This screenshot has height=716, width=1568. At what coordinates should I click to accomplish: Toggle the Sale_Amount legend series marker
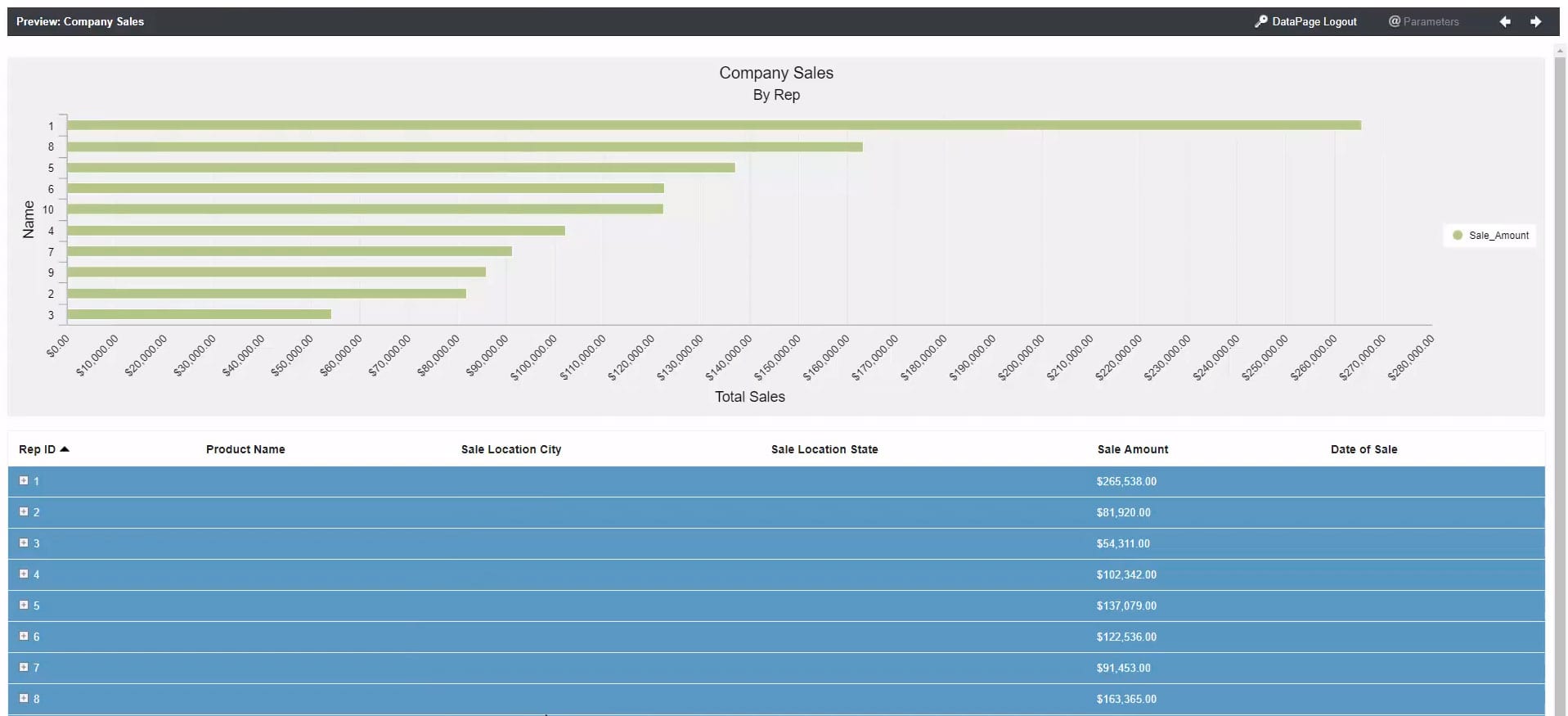click(x=1457, y=236)
